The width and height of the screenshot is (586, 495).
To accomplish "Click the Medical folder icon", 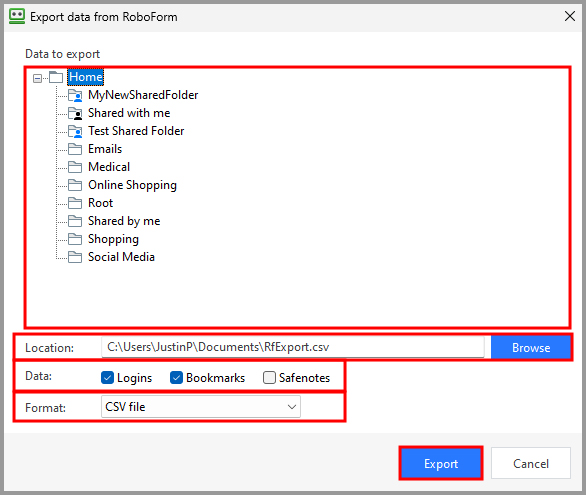I will [75, 167].
